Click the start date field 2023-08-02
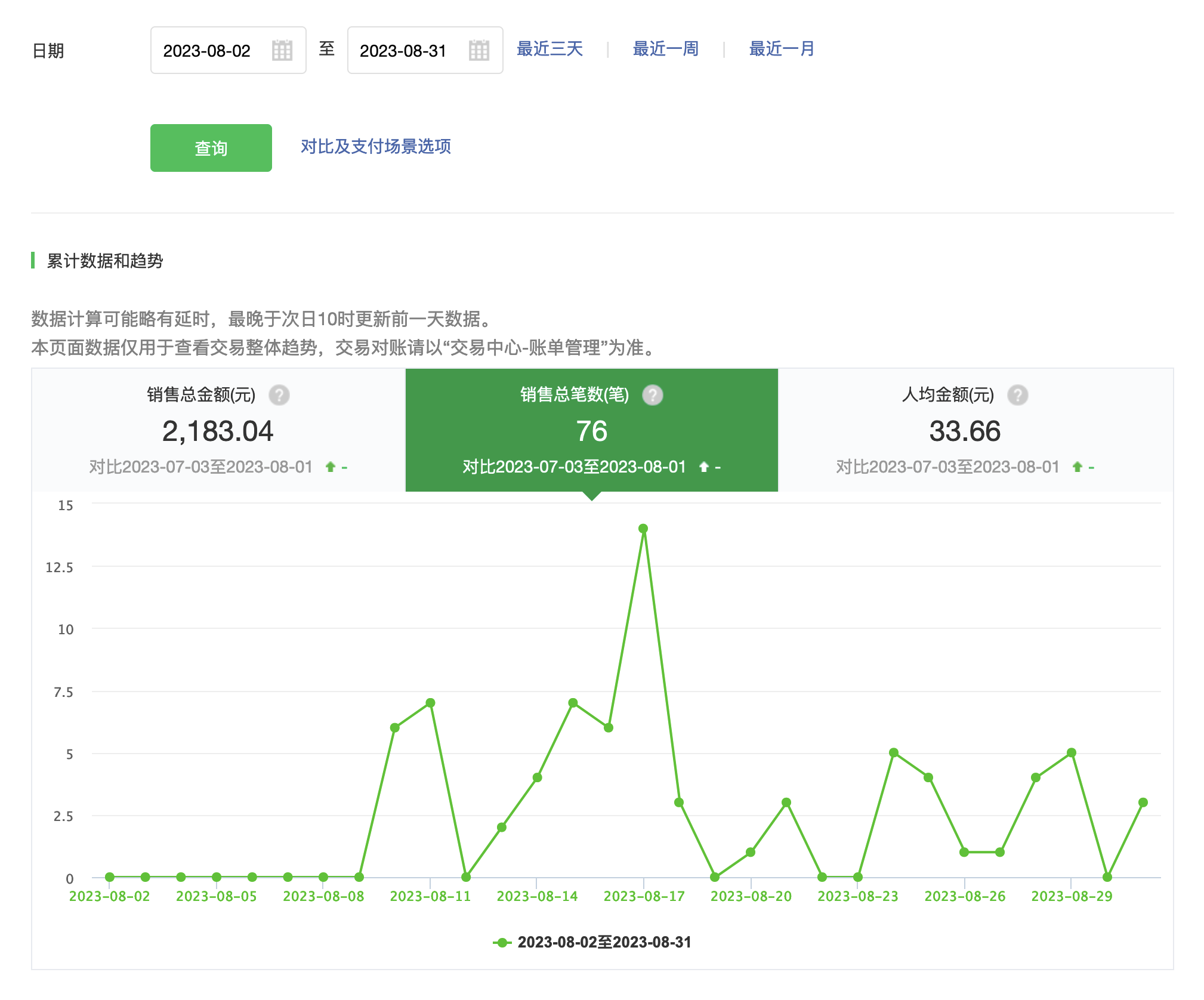This screenshot has width=1204, height=1000. [207, 51]
